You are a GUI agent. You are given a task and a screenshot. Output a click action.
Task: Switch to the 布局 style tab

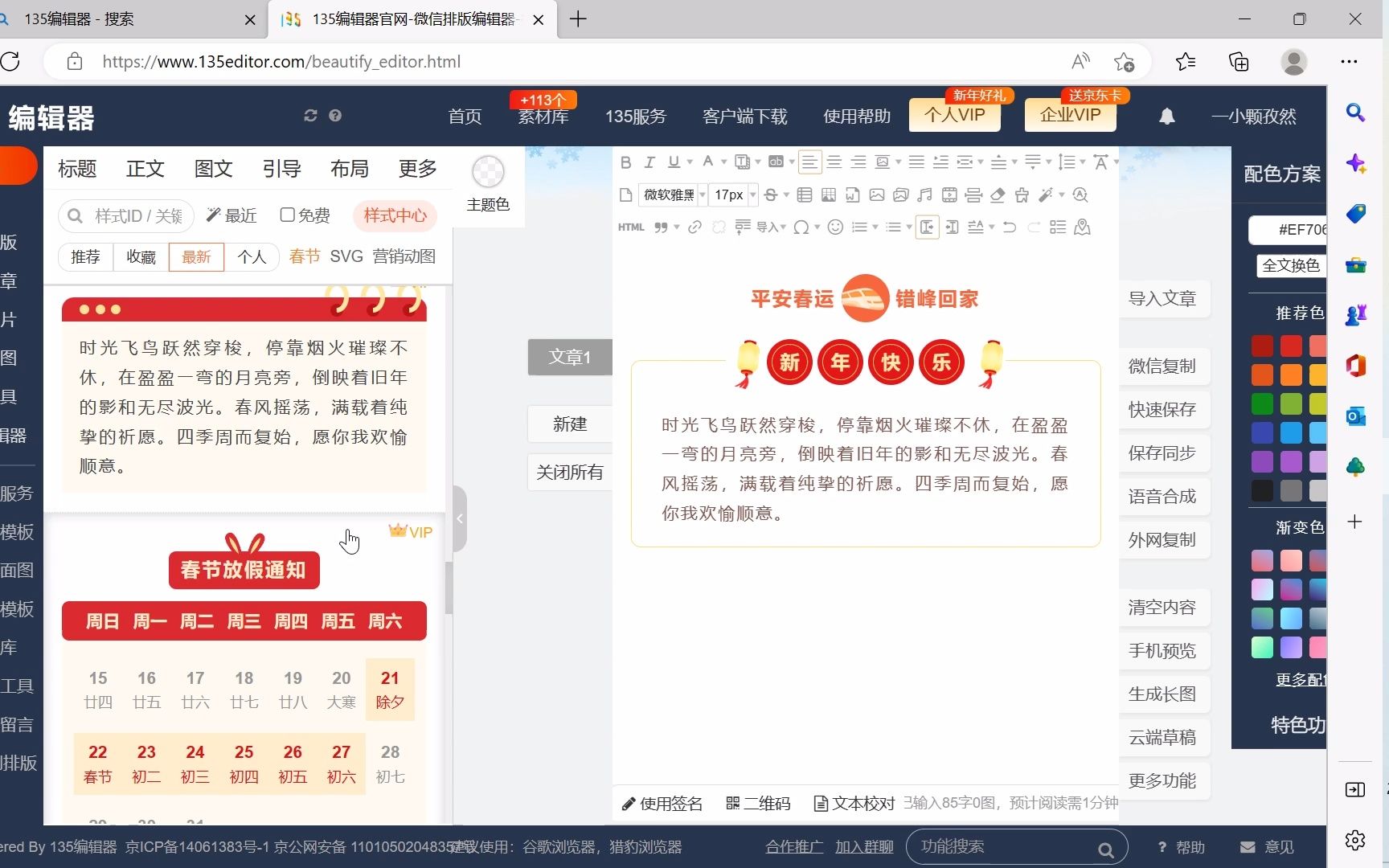pos(350,169)
